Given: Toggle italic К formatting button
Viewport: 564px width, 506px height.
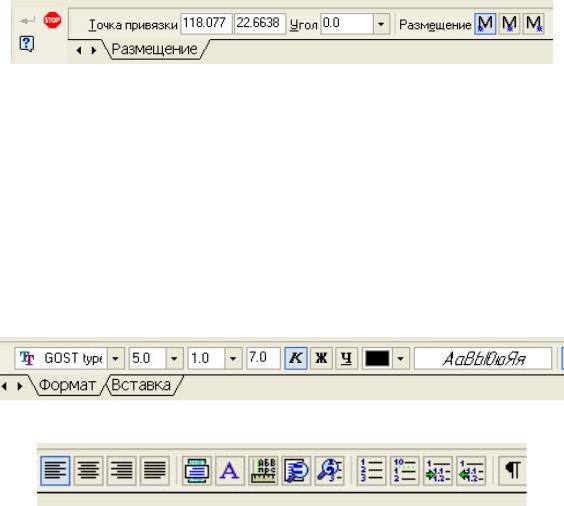Looking at the screenshot, I should pyautogui.click(x=296, y=358).
